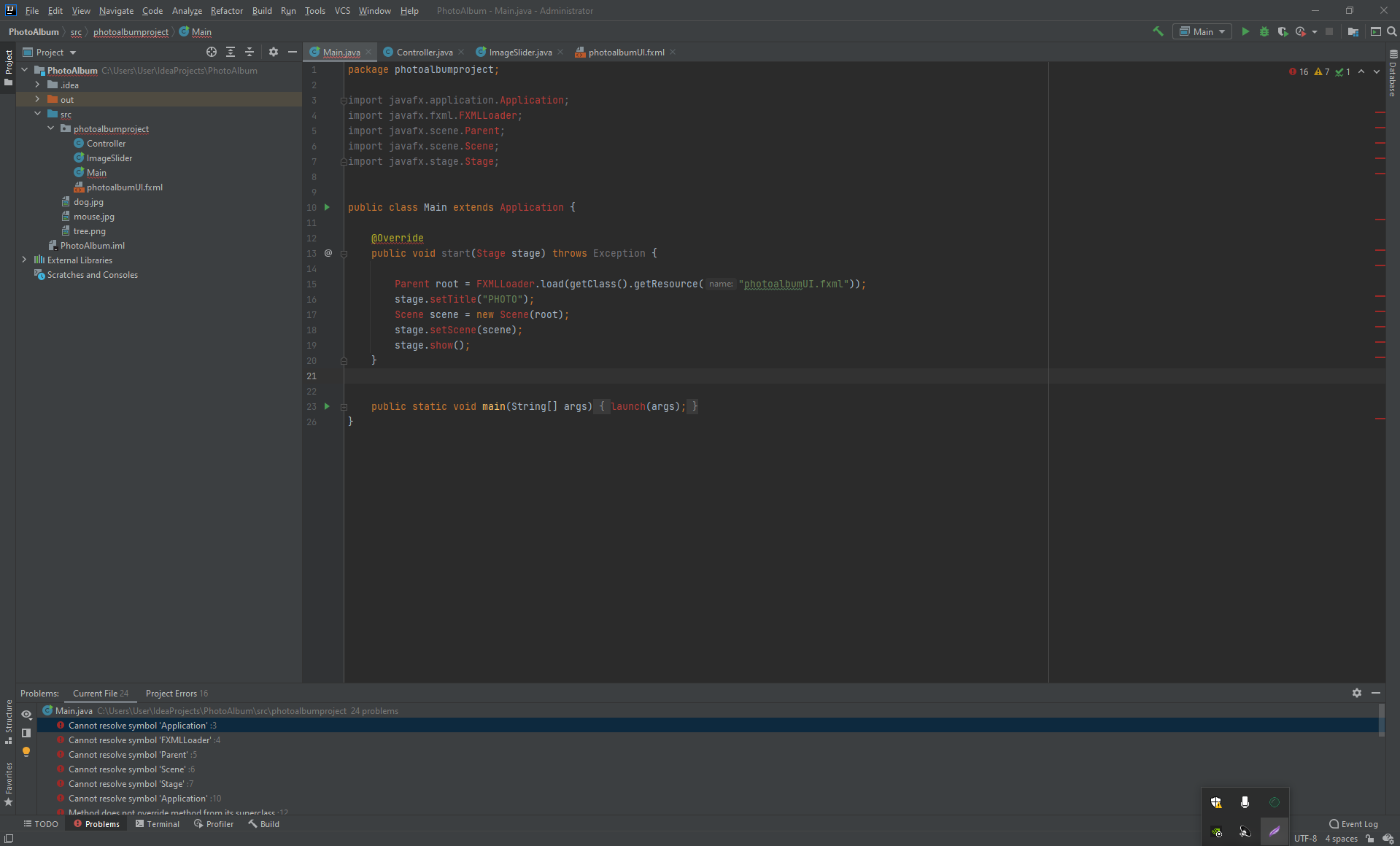Open Problems panel settings gear

tap(1356, 693)
